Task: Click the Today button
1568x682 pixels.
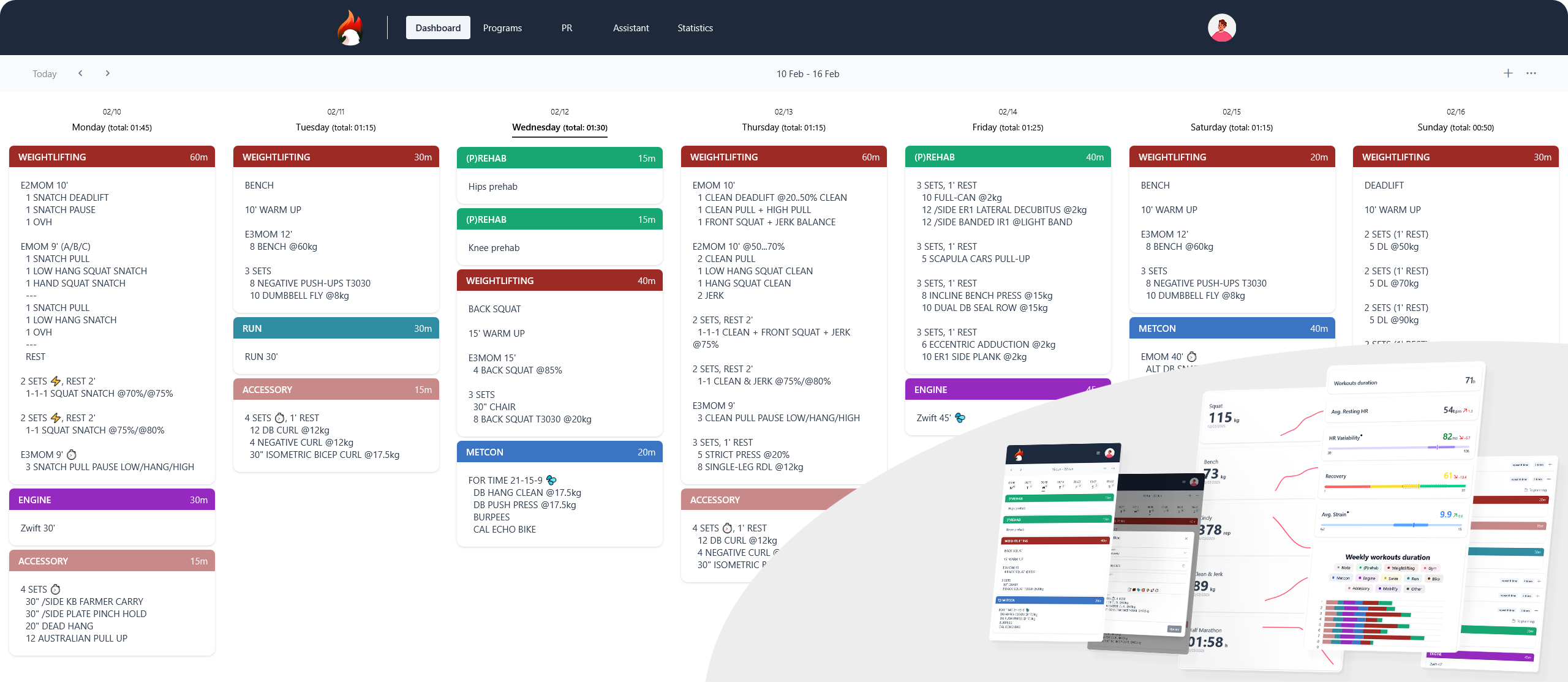Action: point(44,74)
